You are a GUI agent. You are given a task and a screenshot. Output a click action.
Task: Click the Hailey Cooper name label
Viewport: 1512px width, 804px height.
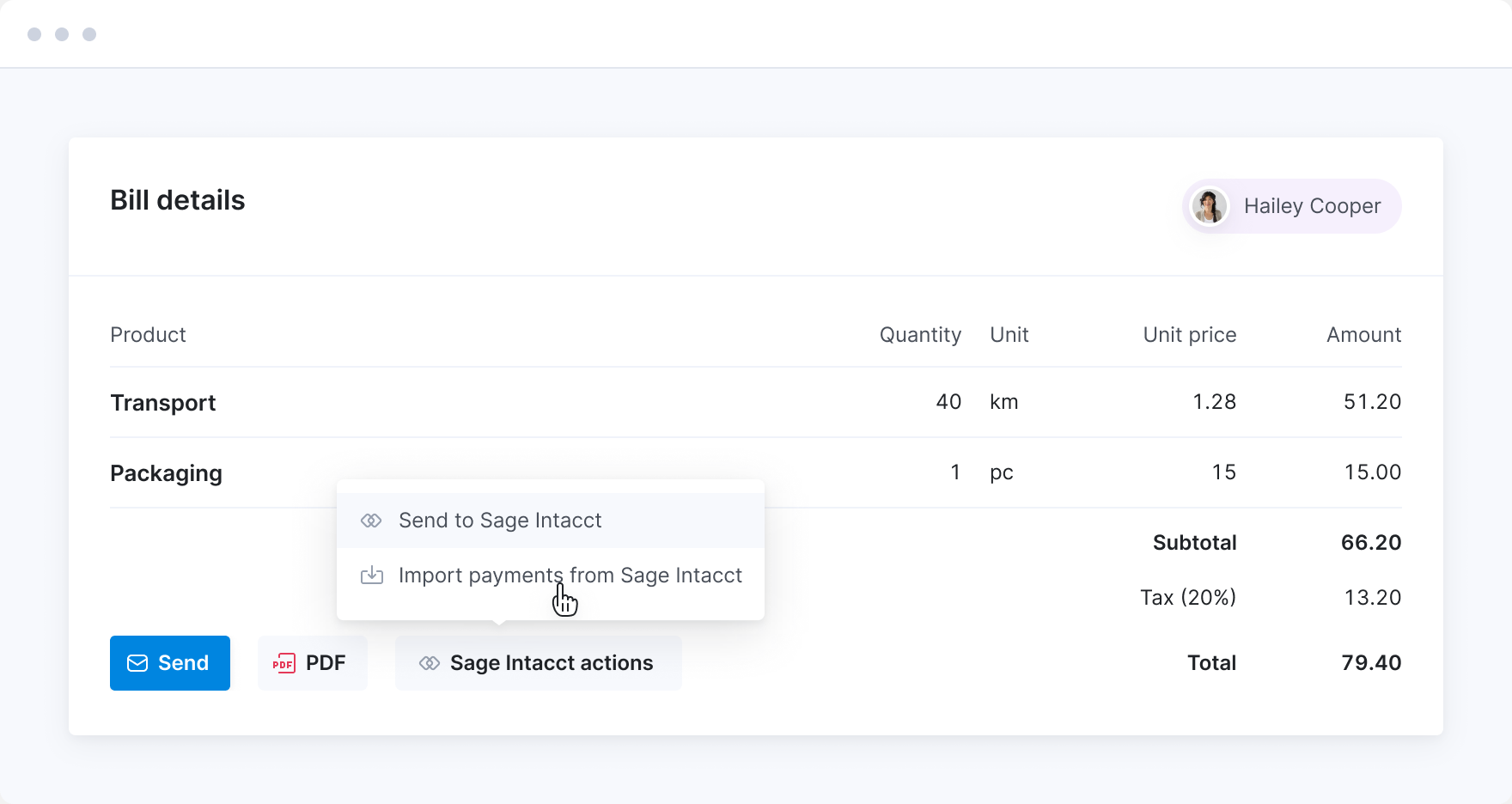tap(1312, 206)
